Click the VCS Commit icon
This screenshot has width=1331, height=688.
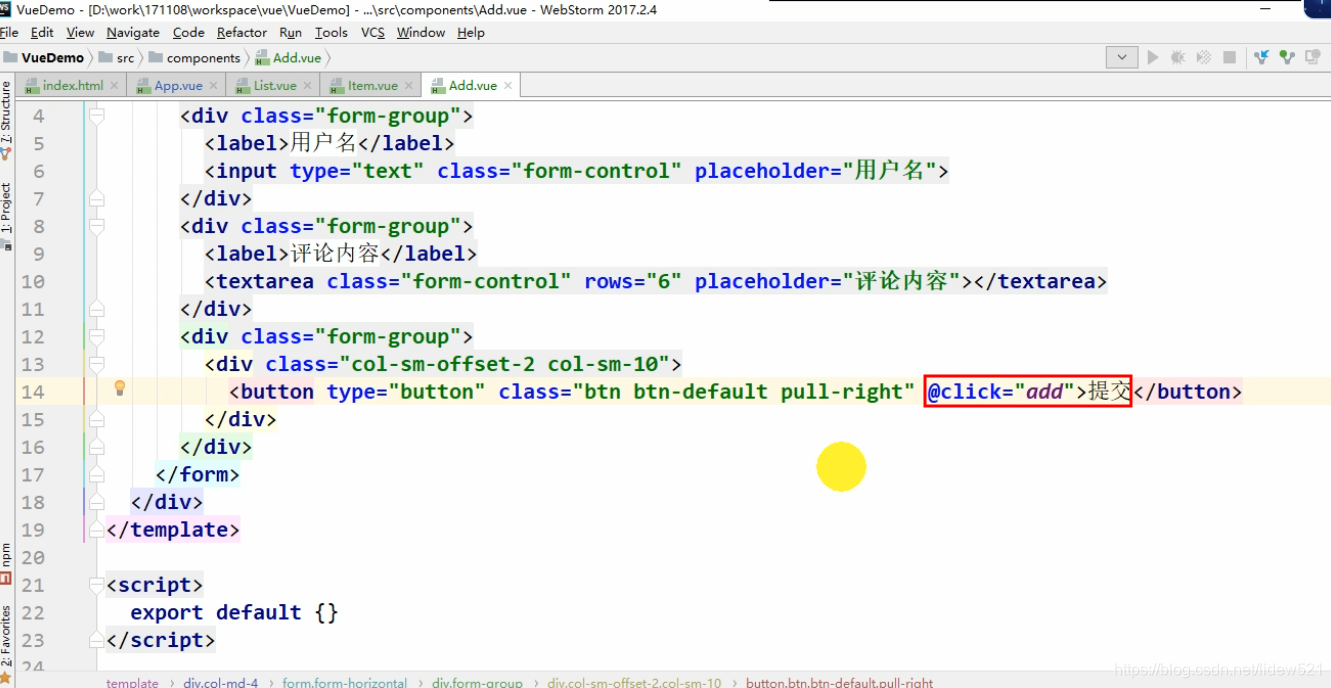click(1286, 58)
